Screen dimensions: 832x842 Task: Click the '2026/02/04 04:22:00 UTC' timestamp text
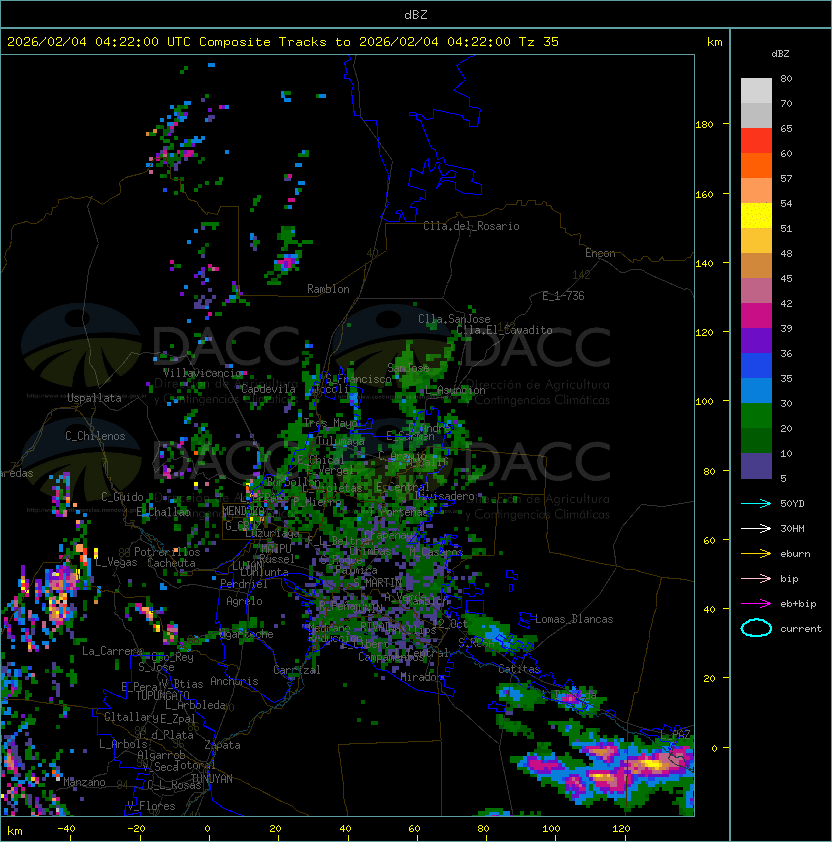[98, 42]
